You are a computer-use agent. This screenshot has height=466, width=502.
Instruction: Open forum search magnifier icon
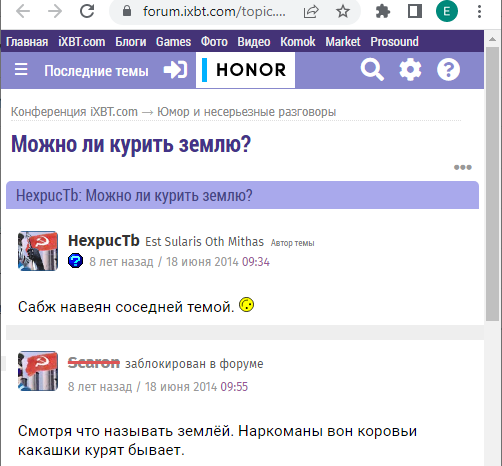click(x=372, y=70)
